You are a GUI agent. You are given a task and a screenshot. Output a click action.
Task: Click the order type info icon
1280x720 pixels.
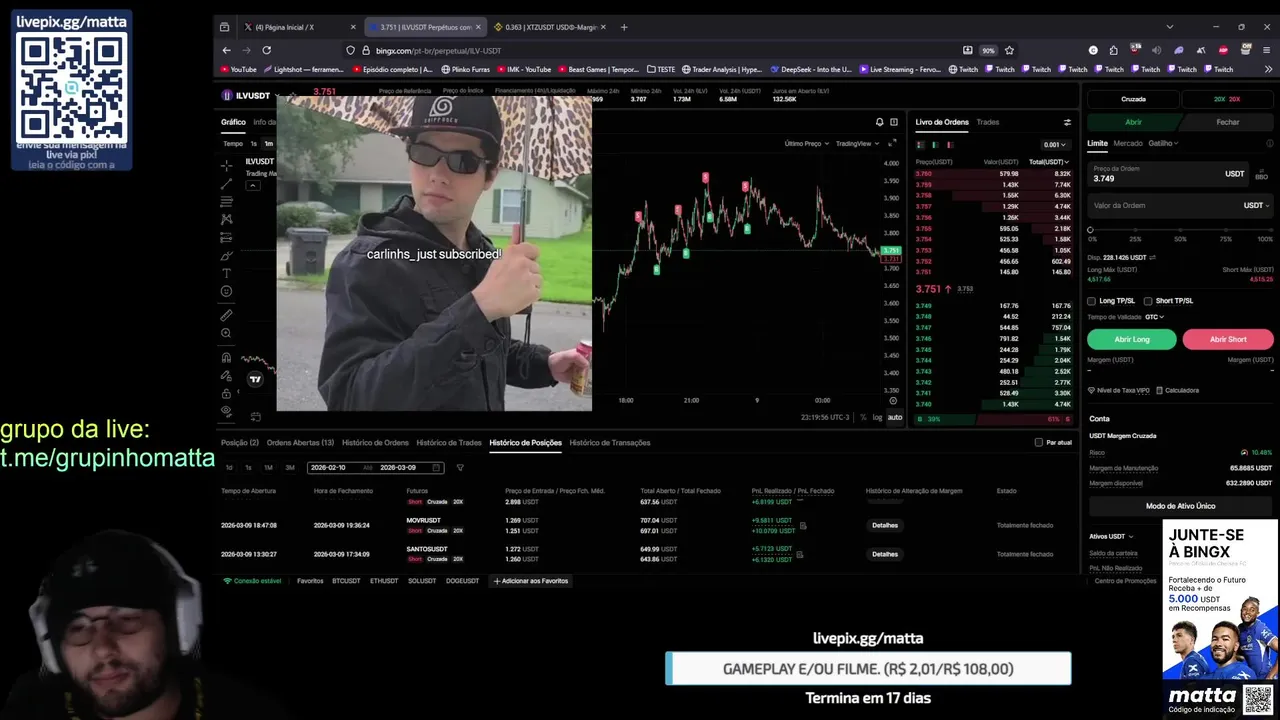click(1270, 143)
